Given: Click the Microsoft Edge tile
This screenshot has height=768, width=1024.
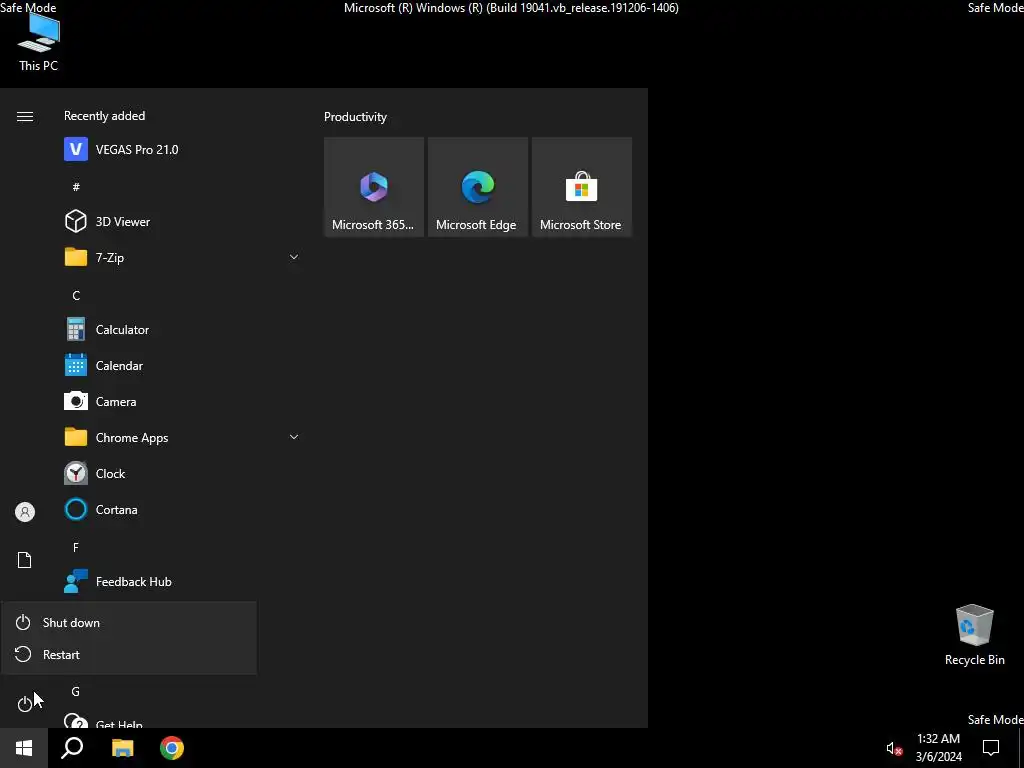Looking at the screenshot, I should click(478, 187).
